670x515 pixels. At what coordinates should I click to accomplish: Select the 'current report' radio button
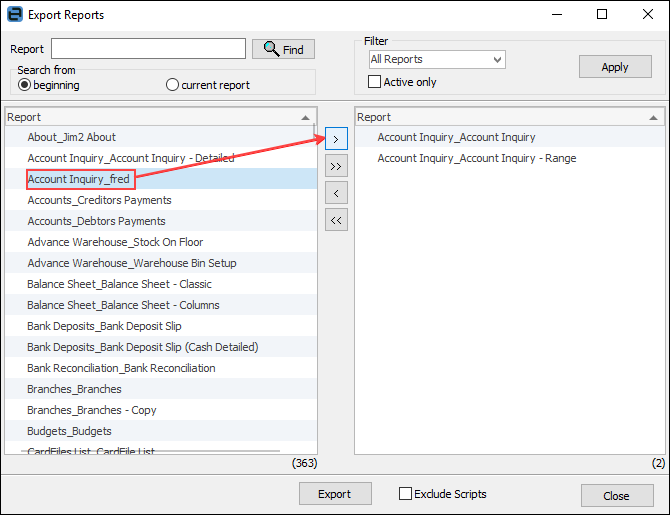172,85
